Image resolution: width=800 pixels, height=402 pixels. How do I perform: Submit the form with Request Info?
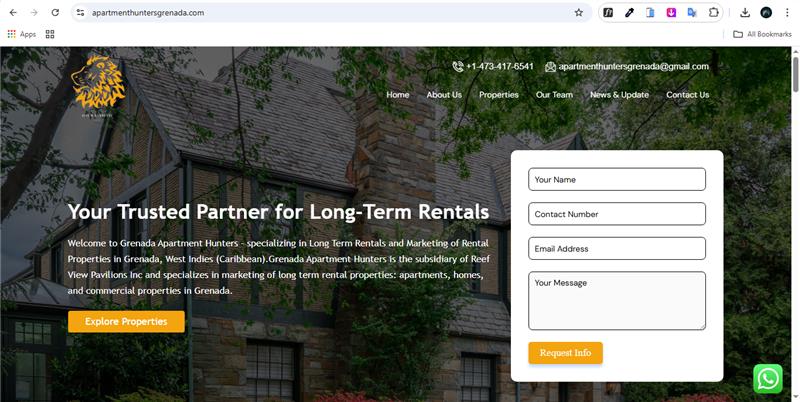[565, 353]
